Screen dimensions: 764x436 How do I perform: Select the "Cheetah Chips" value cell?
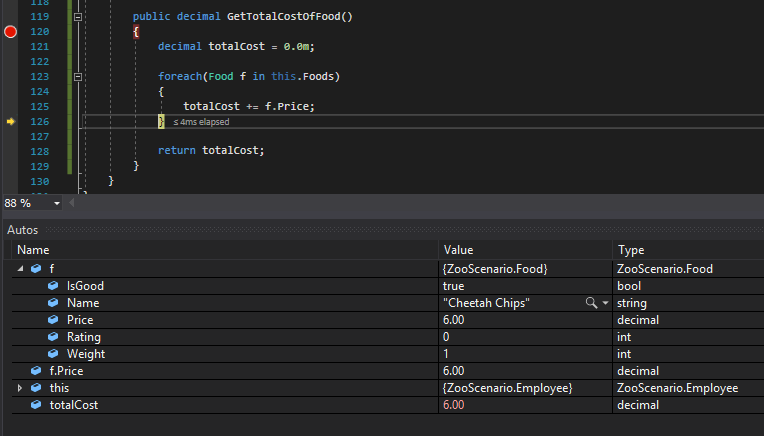pos(487,303)
